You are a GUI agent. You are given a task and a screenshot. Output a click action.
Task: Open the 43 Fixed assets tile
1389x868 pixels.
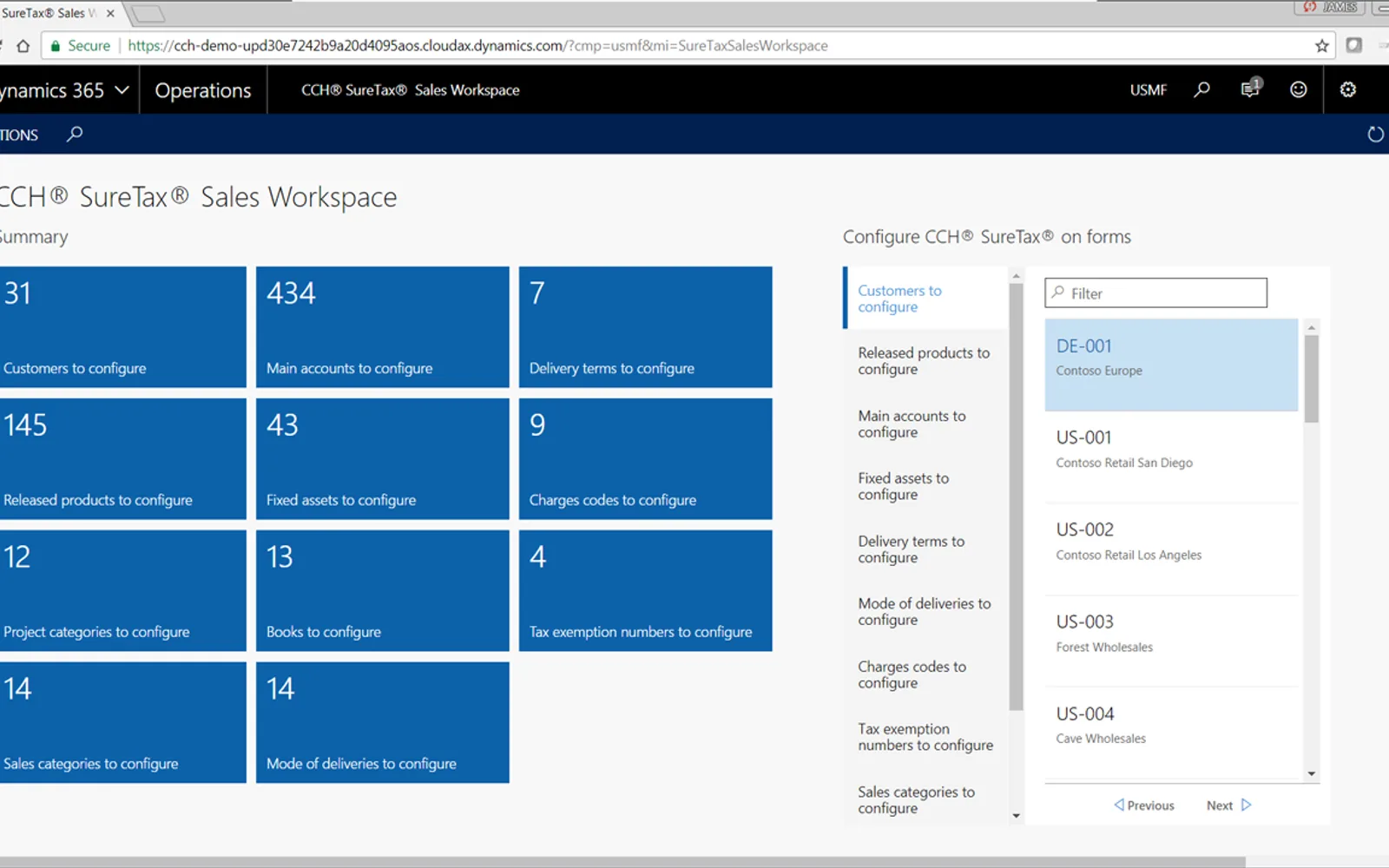click(x=382, y=459)
